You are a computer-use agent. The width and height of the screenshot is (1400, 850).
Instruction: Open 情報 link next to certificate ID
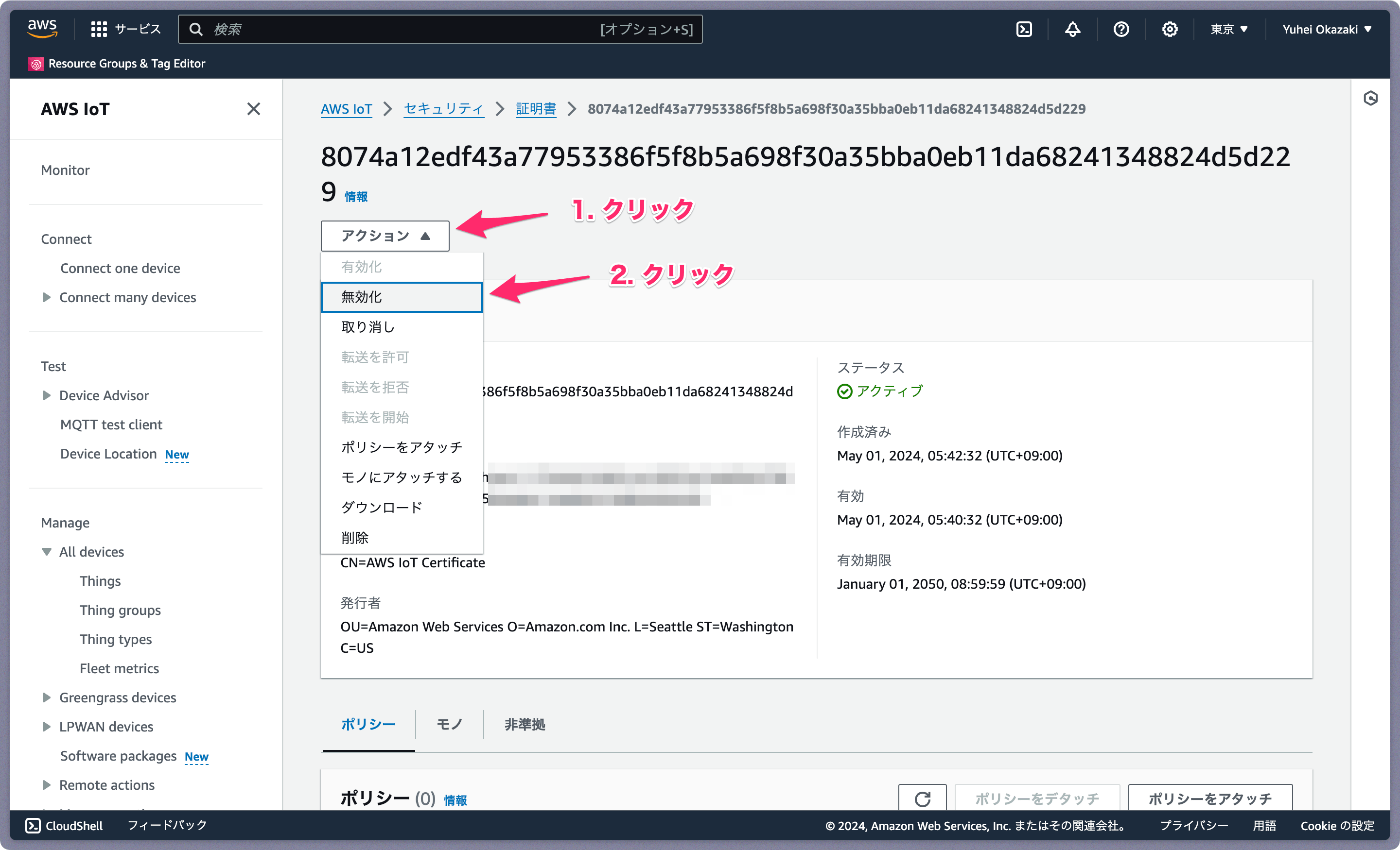(356, 197)
